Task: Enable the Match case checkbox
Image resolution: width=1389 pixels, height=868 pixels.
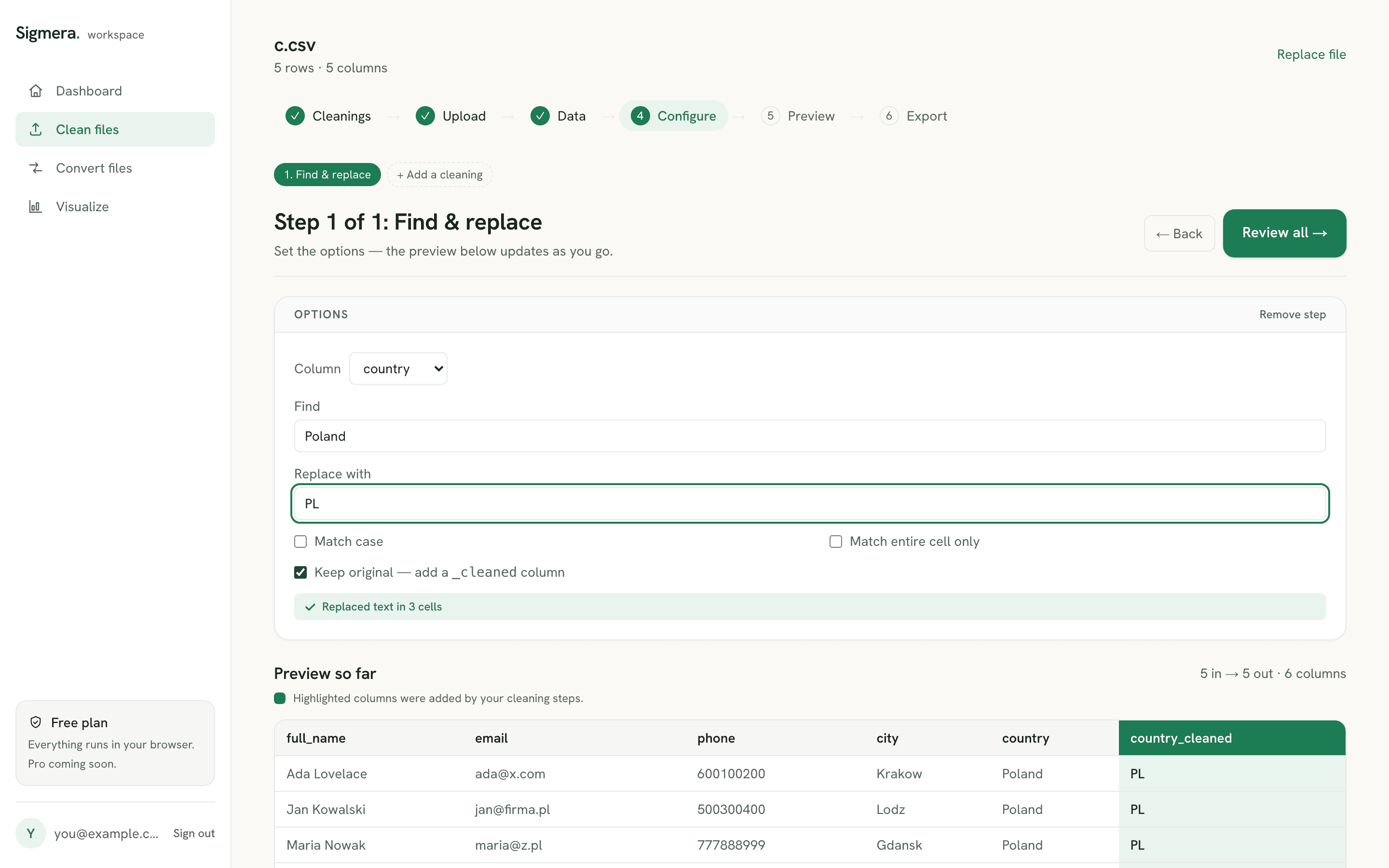Action: point(300,542)
